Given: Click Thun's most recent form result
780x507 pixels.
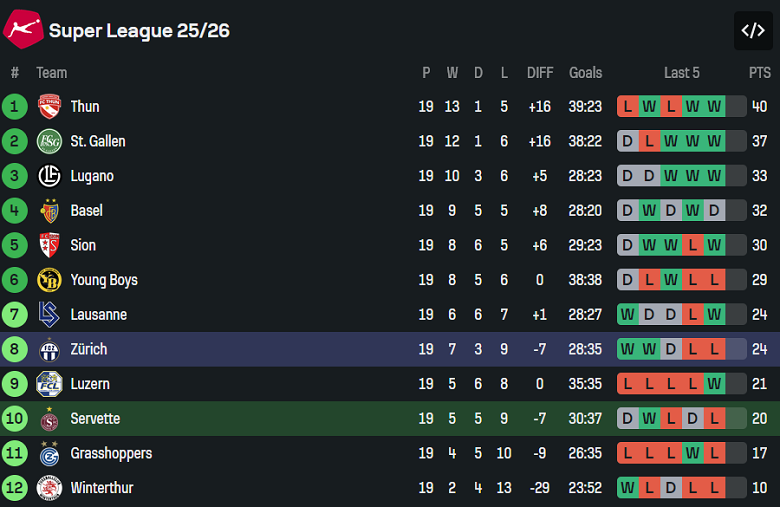Looking at the screenshot, I should tap(715, 107).
